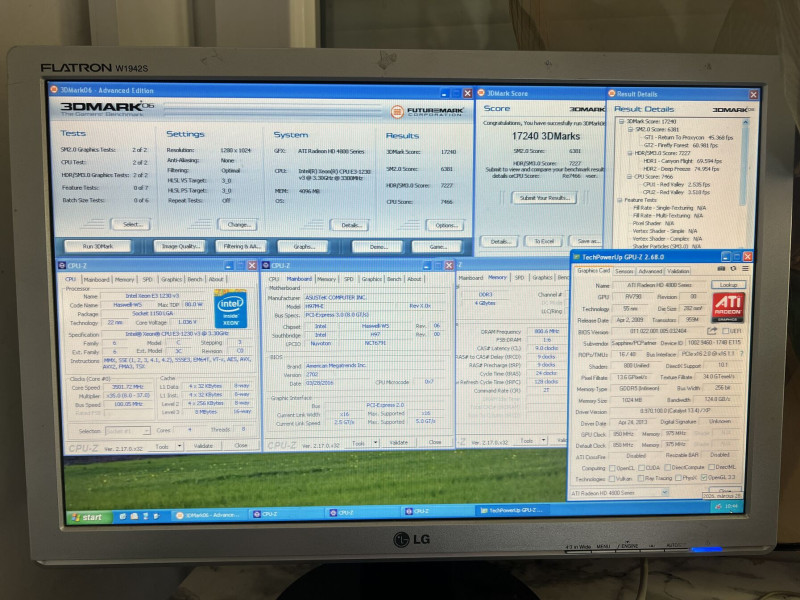Switch to TechPowerUp GPU-Z taskbar button
The image size is (800, 600).
coord(513,510)
